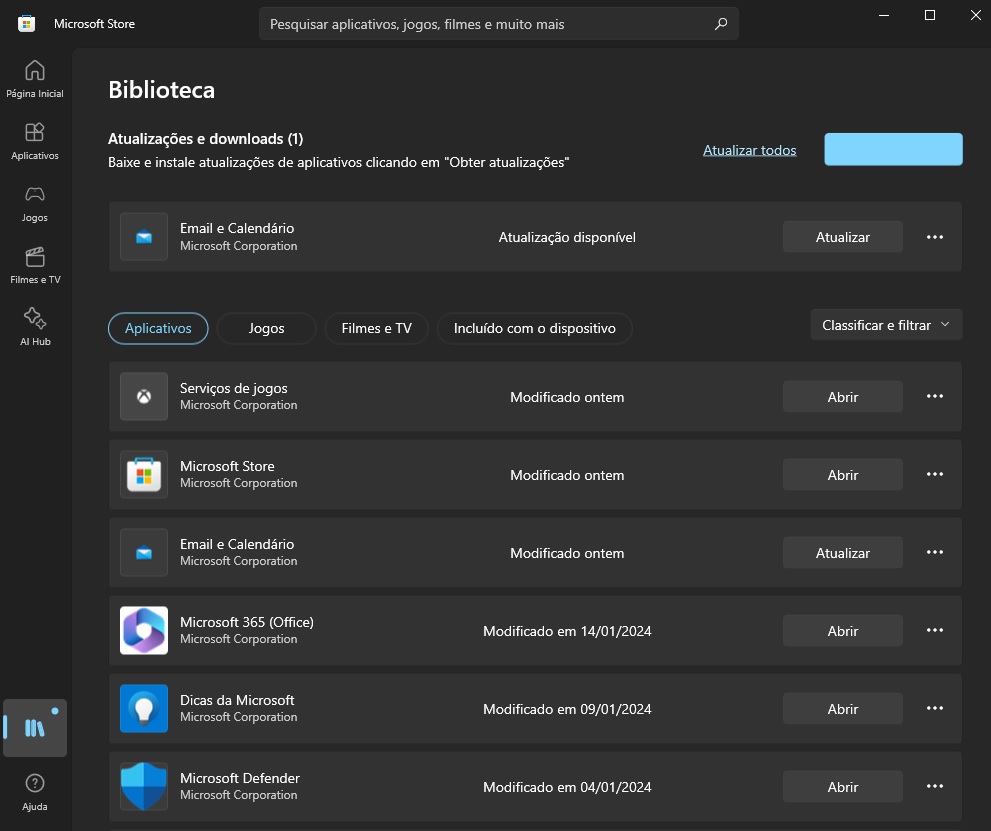The image size is (991, 831).
Task: Click the Modificado em 04/01/2024 text
Action: (x=567, y=787)
